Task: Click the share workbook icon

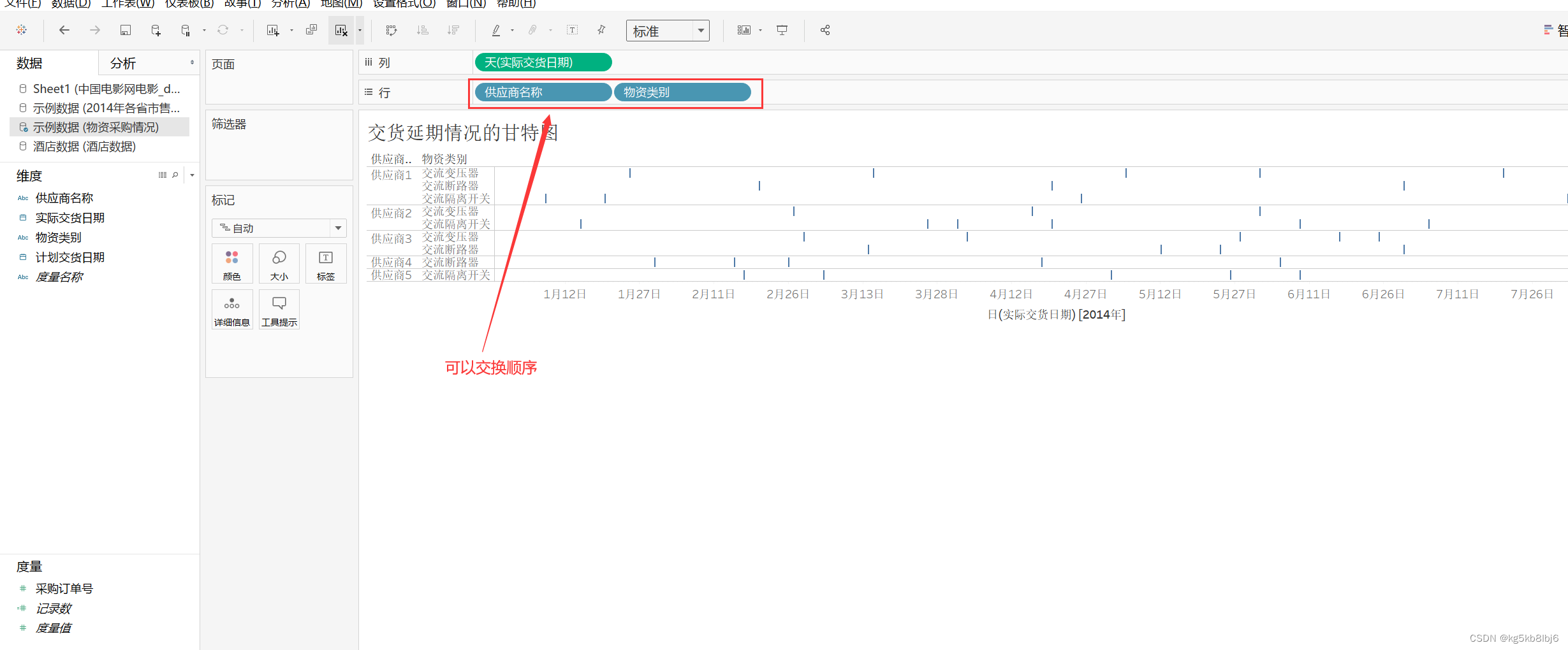Action: click(825, 30)
